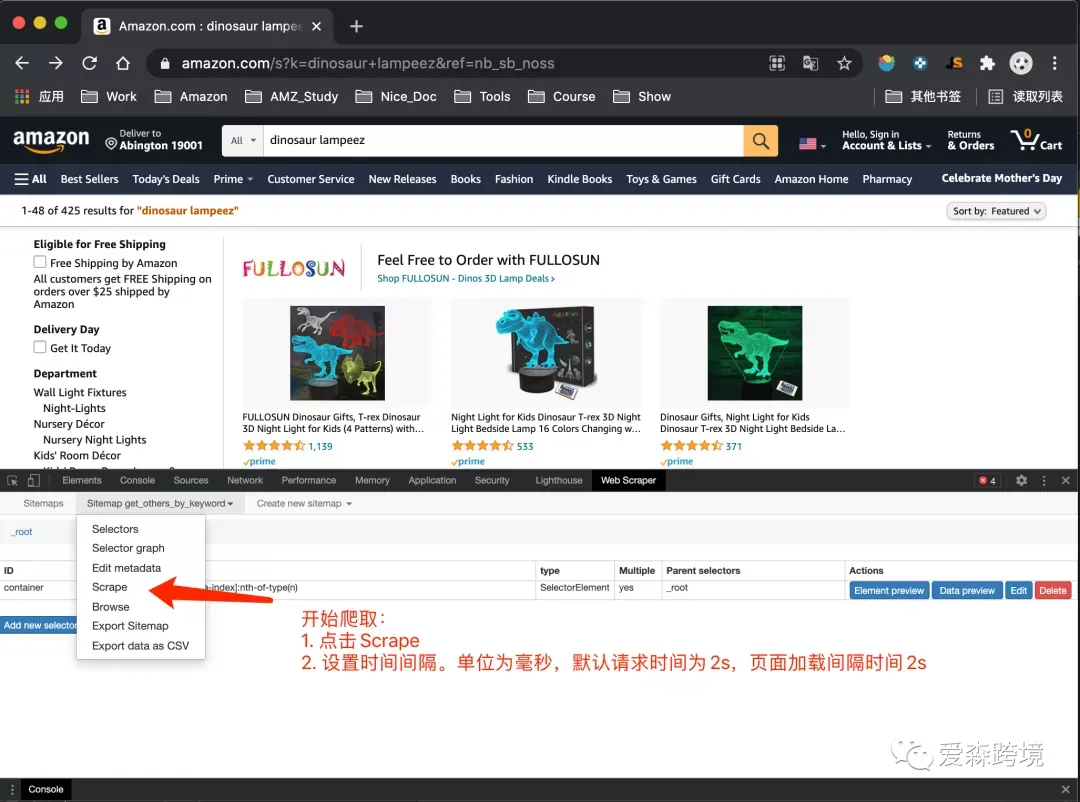Open Chrome's three-dot menu
This screenshot has width=1080, height=802.
(1055, 63)
